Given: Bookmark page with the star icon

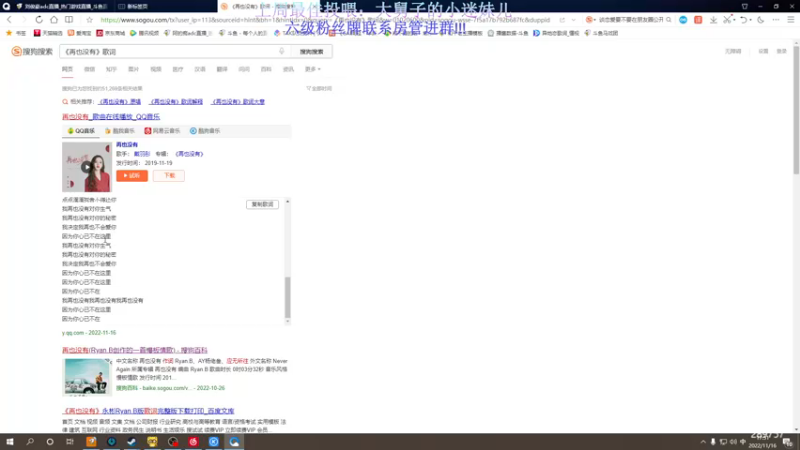Looking at the screenshot, I should (x=89, y=20).
